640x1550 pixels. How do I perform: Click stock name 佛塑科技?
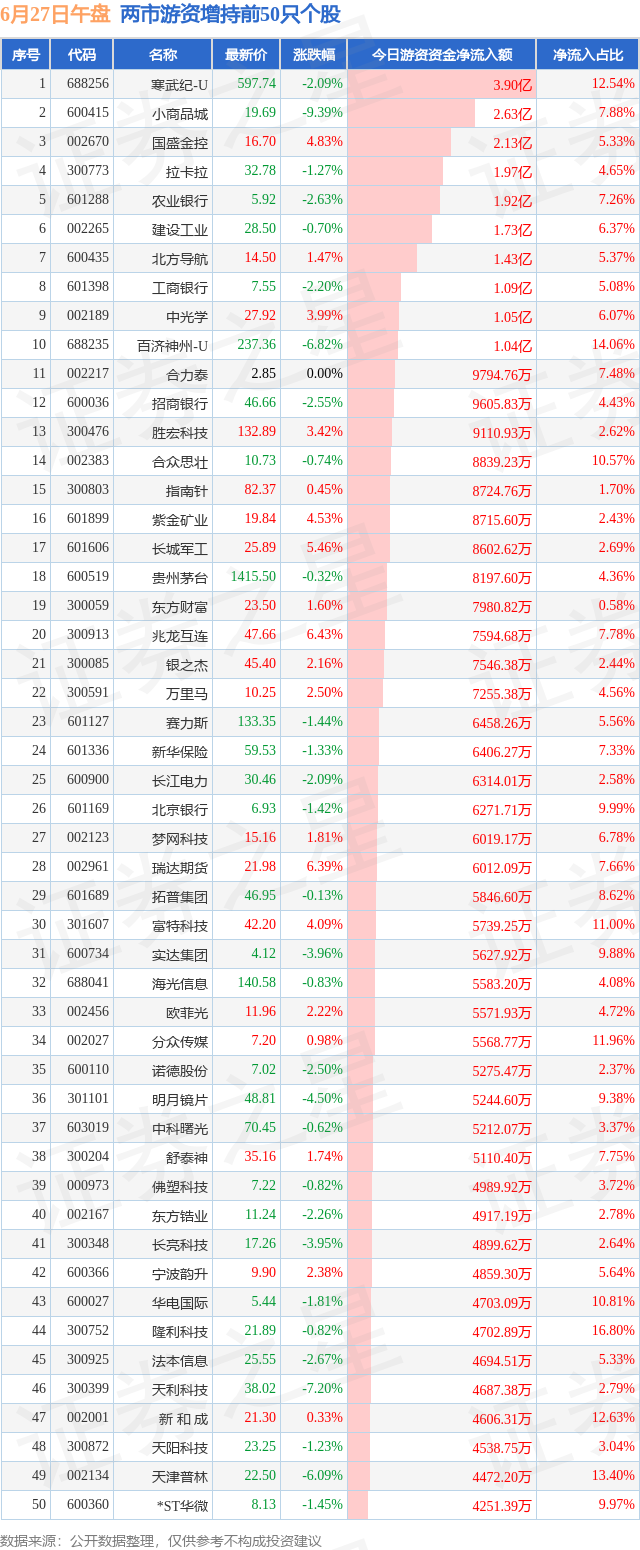(x=180, y=1186)
